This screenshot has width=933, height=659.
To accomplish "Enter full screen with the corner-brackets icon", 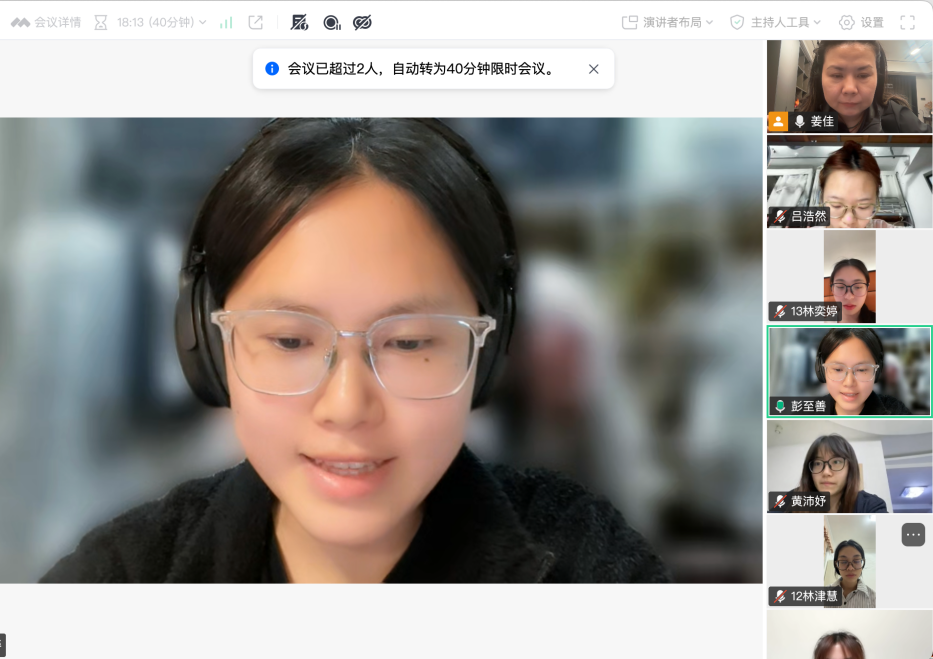I will click(x=908, y=22).
